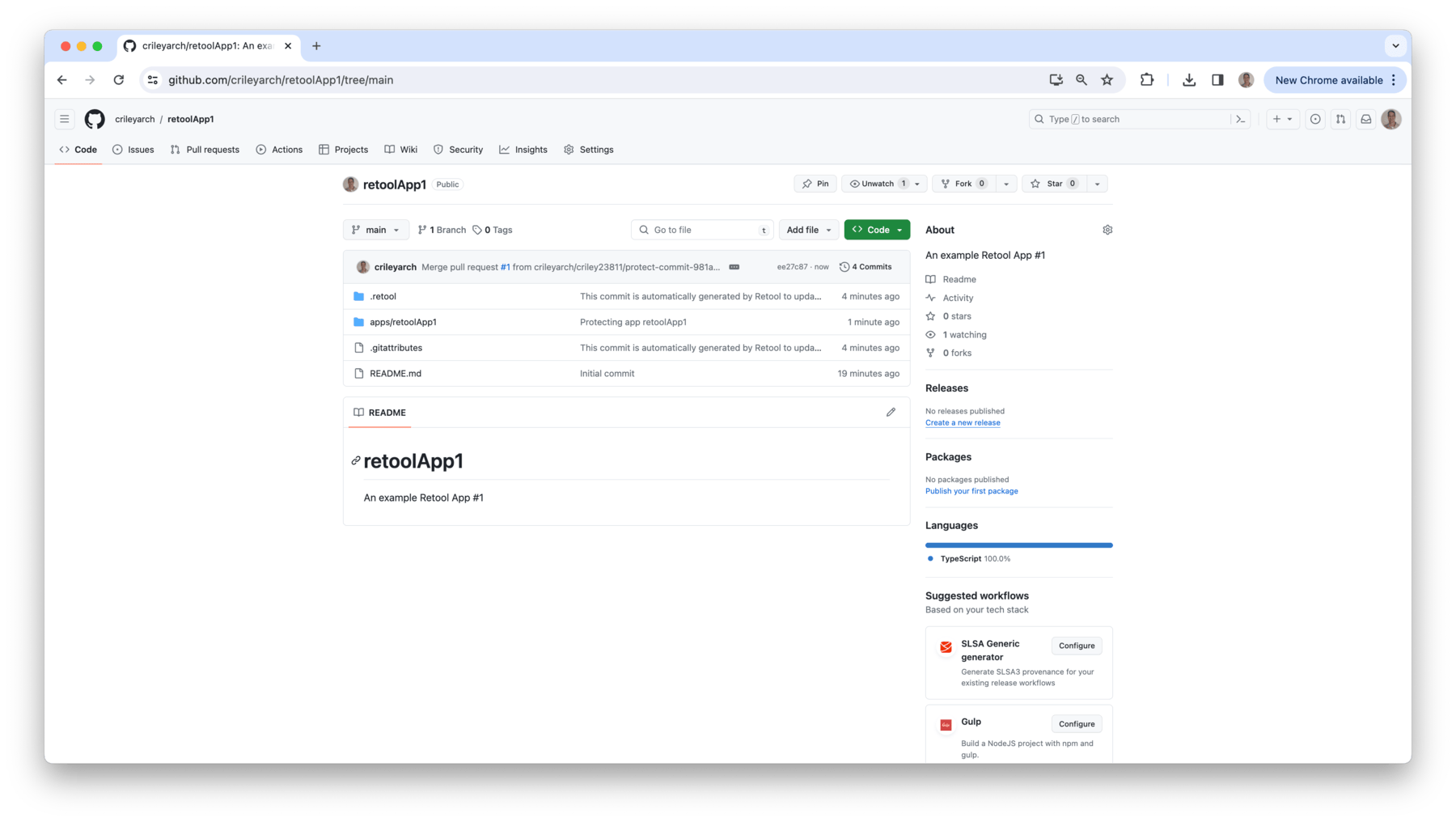The width and height of the screenshot is (1456, 822).
Task: Click the TypeScript language progress bar
Action: (x=1018, y=545)
